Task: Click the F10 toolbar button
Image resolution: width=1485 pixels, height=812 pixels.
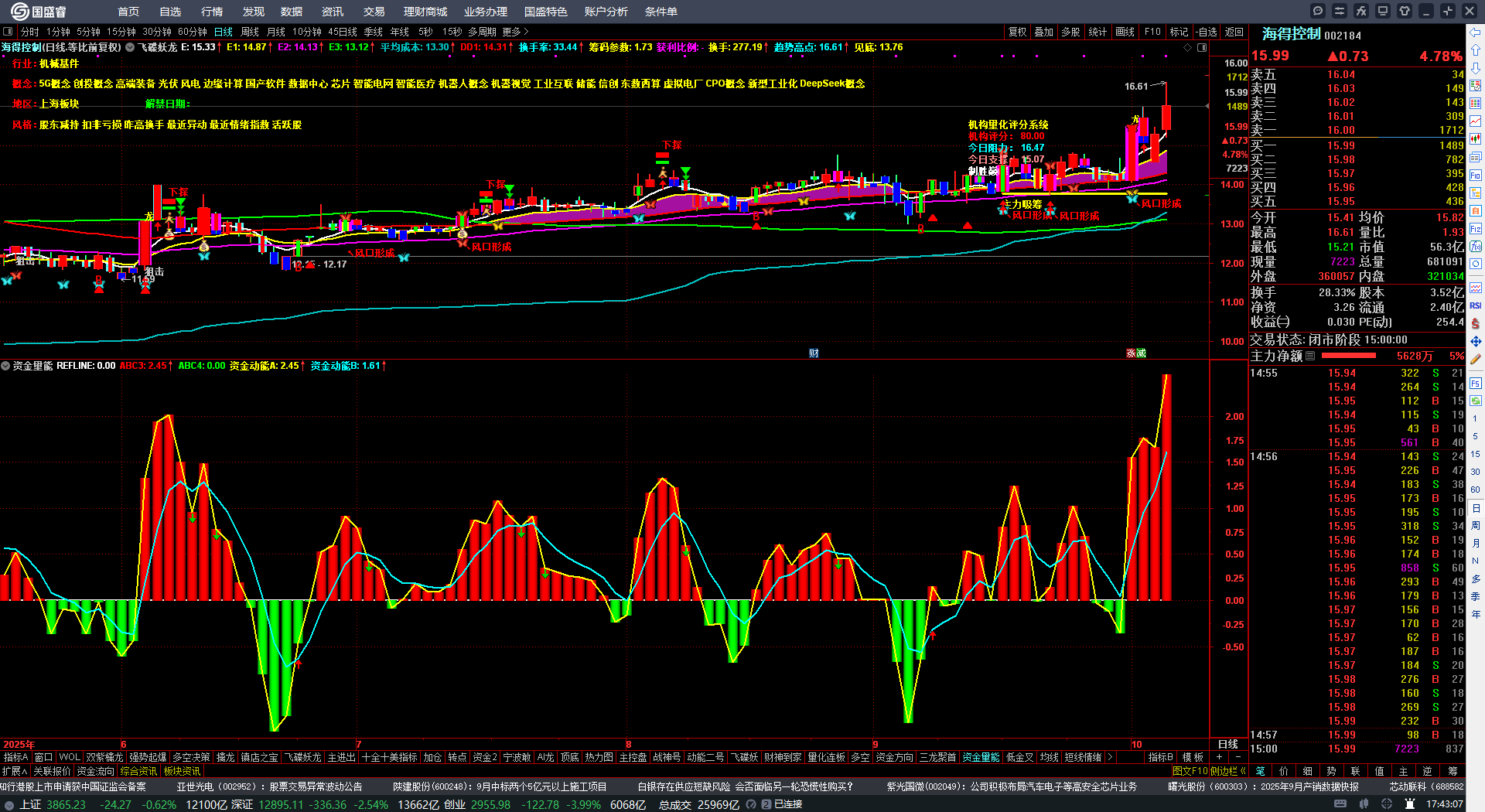Action: pyautogui.click(x=1152, y=32)
